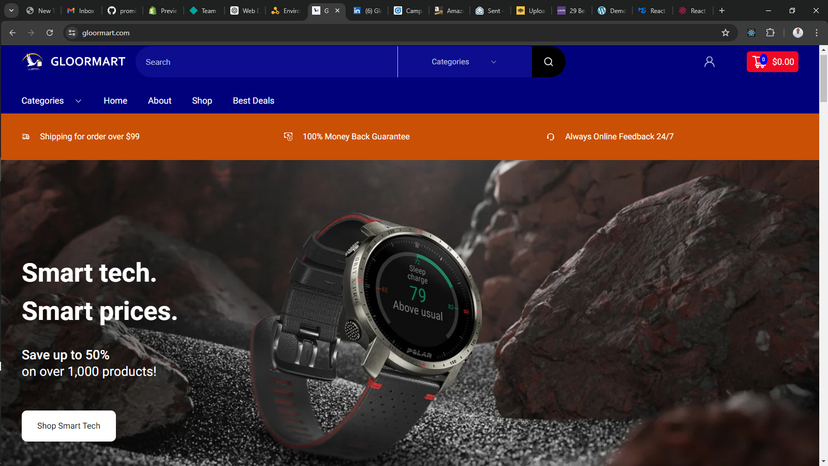Click the chevron beside nav Categories
This screenshot has height=466, width=828.
tap(78, 101)
